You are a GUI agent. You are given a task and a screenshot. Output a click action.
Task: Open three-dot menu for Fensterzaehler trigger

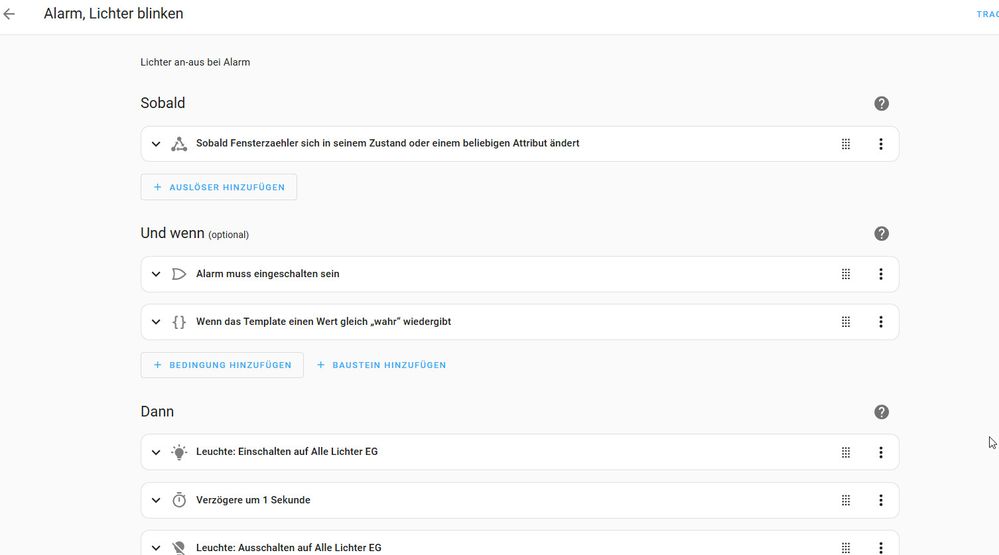[x=880, y=144]
